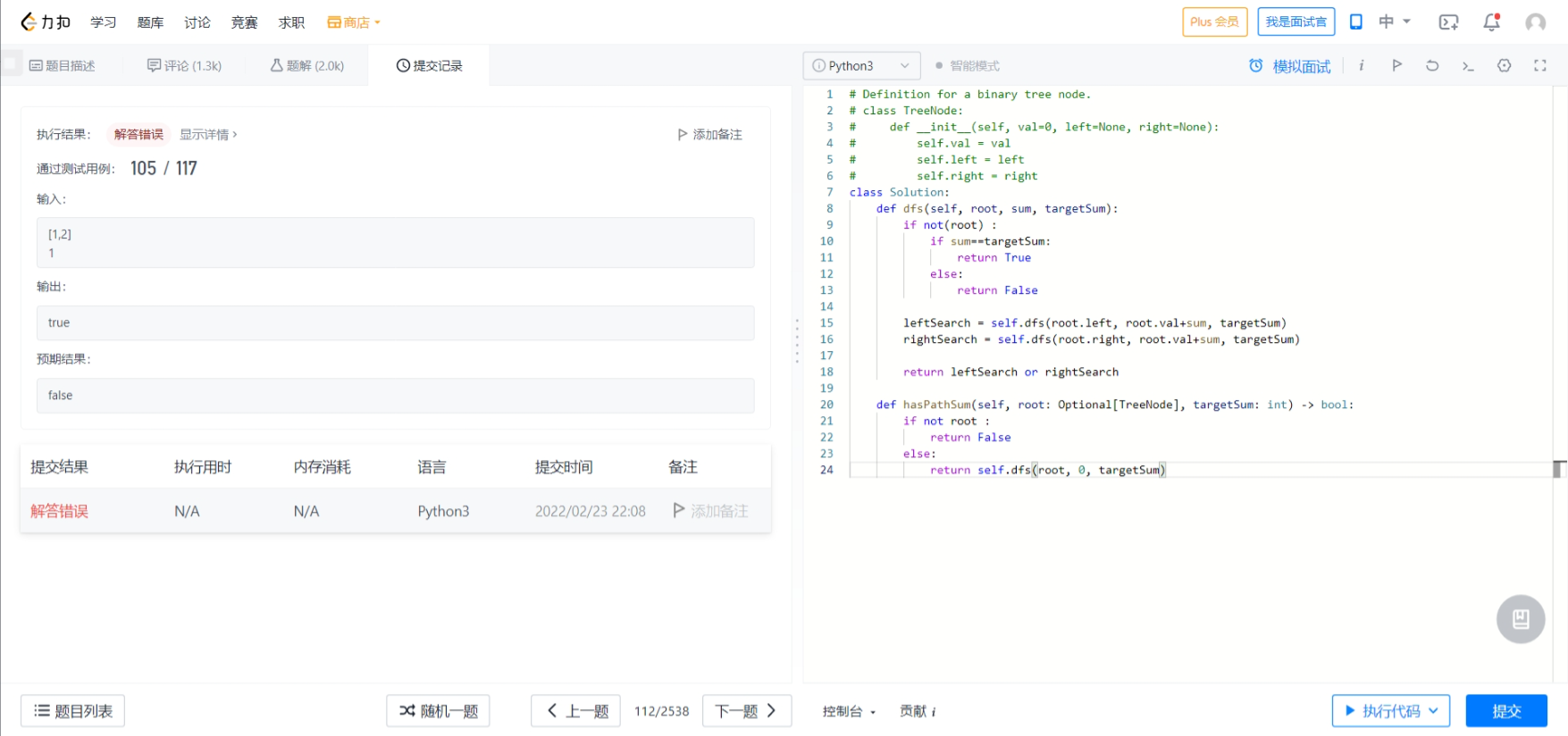Open the mobile app download icon
Screen dimensions: 1568x736
pos(1355,21)
